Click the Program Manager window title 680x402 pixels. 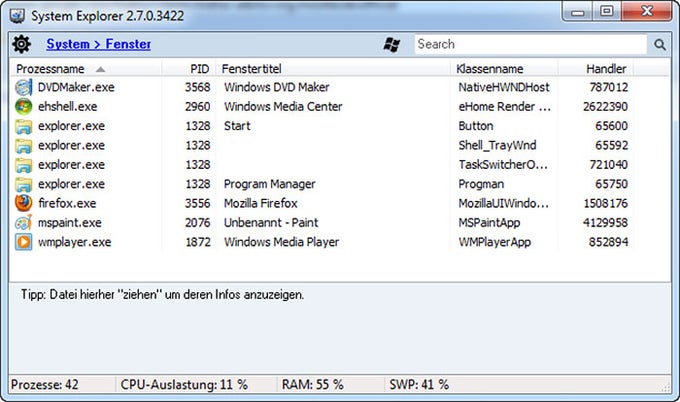pyautogui.click(x=269, y=184)
